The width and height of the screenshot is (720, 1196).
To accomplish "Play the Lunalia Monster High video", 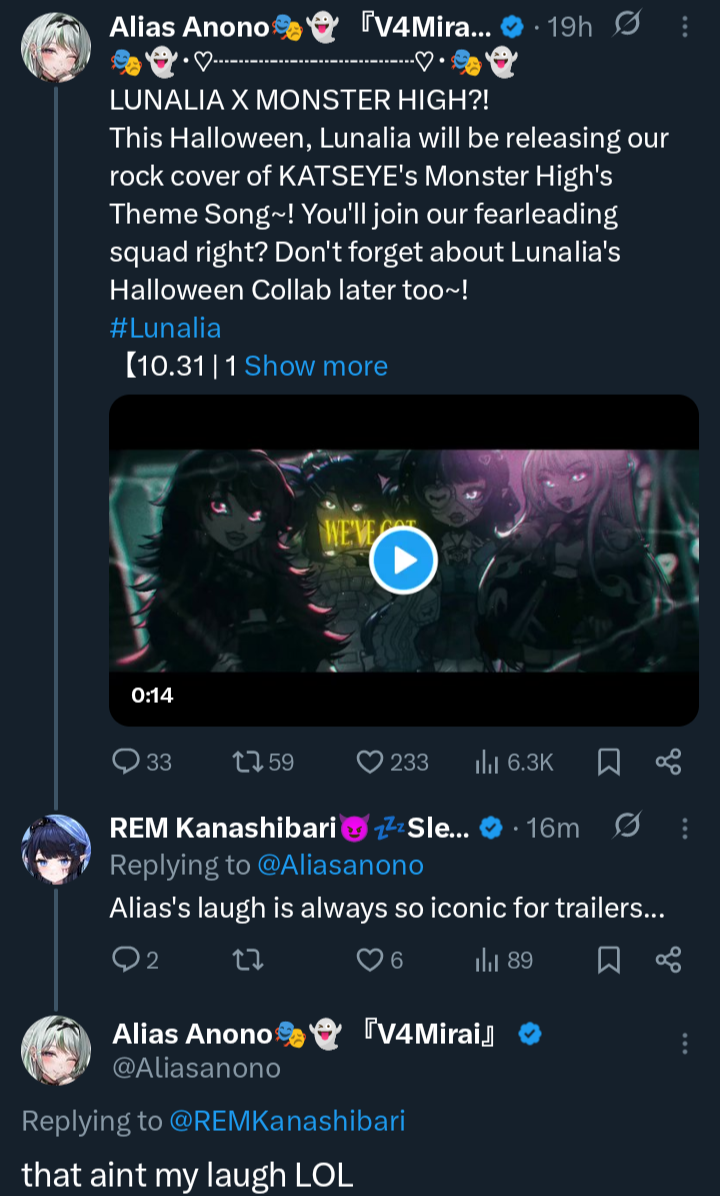I will tap(403, 561).
